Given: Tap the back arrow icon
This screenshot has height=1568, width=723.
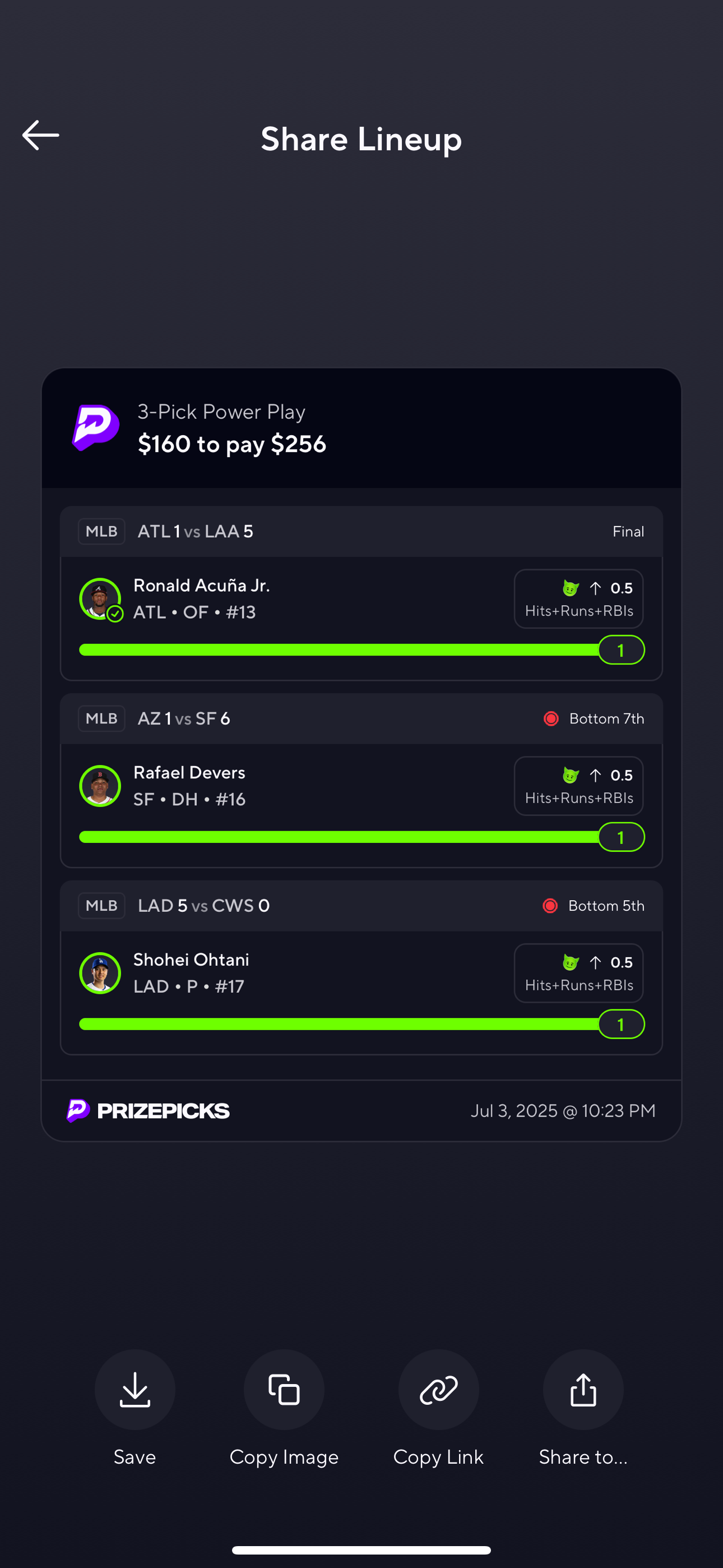Looking at the screenshot, I should (40, 135).
